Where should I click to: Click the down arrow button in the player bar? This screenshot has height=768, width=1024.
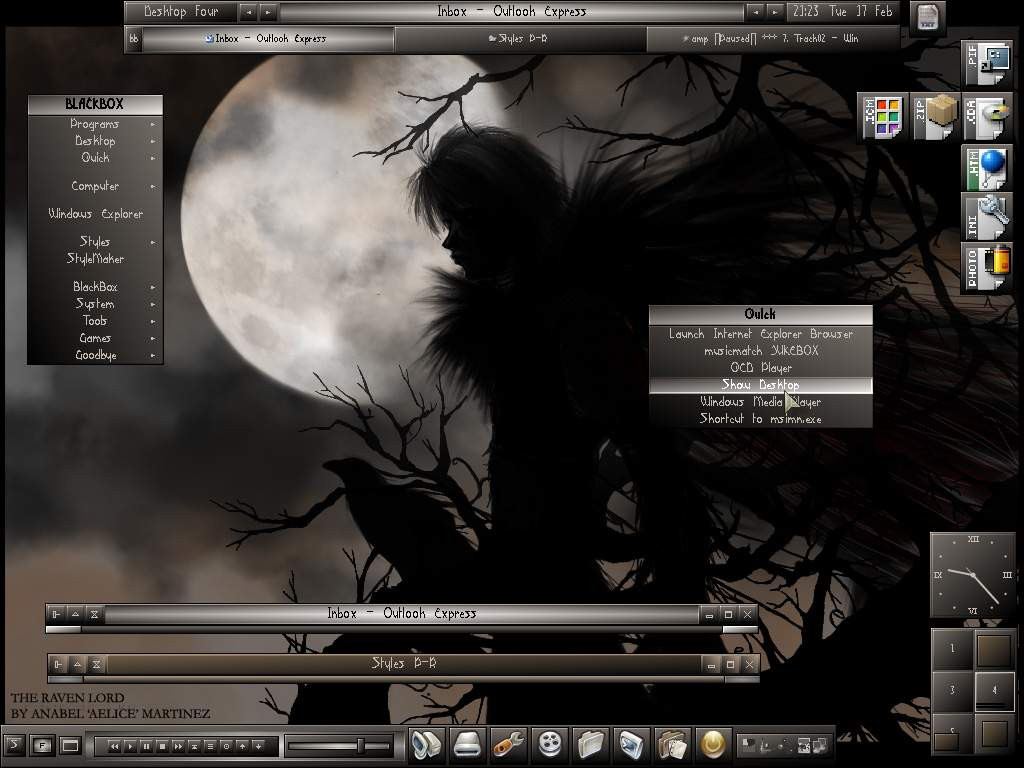tap(259, 746)
